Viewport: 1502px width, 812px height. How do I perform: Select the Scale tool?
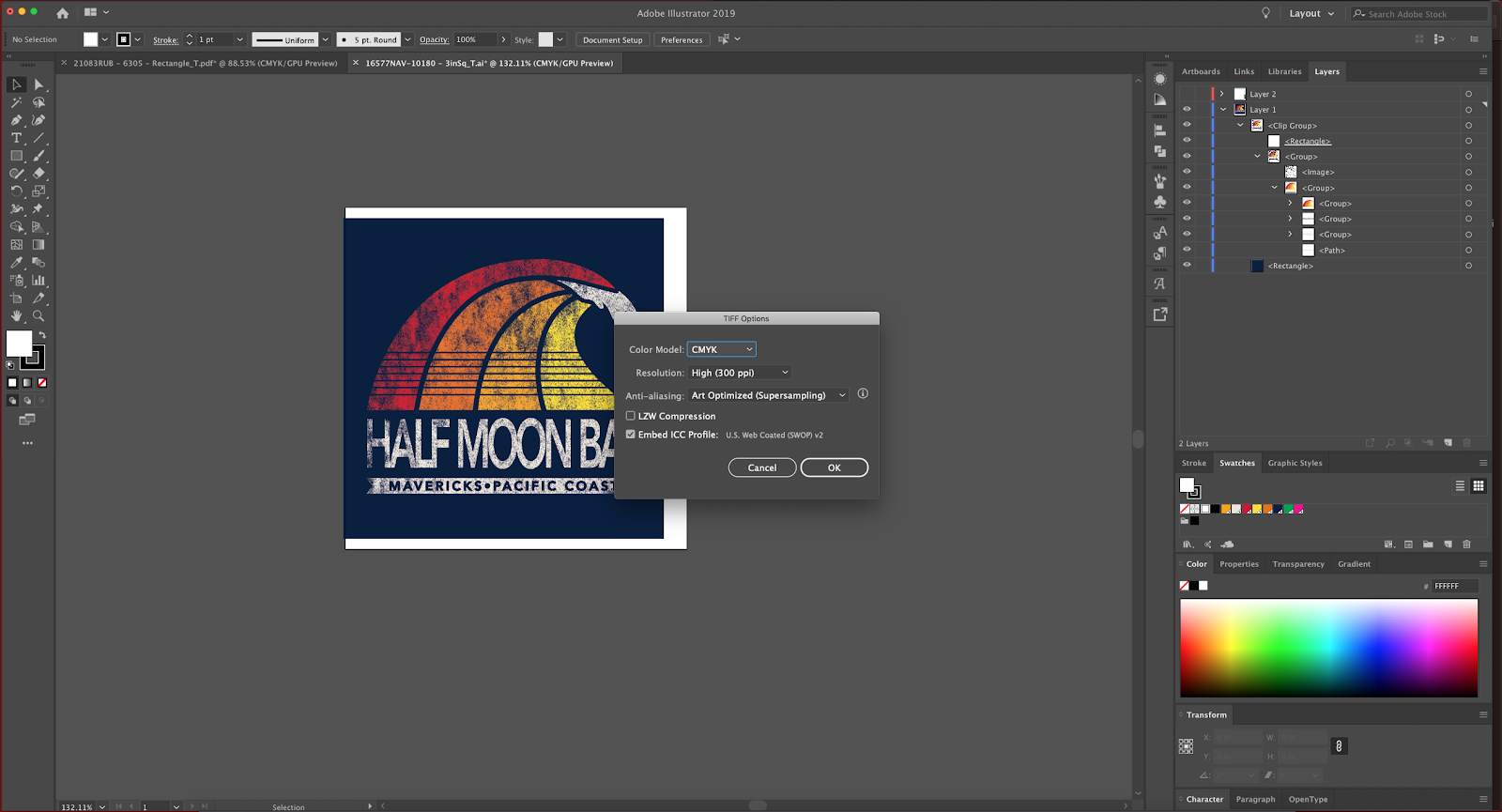38,192
